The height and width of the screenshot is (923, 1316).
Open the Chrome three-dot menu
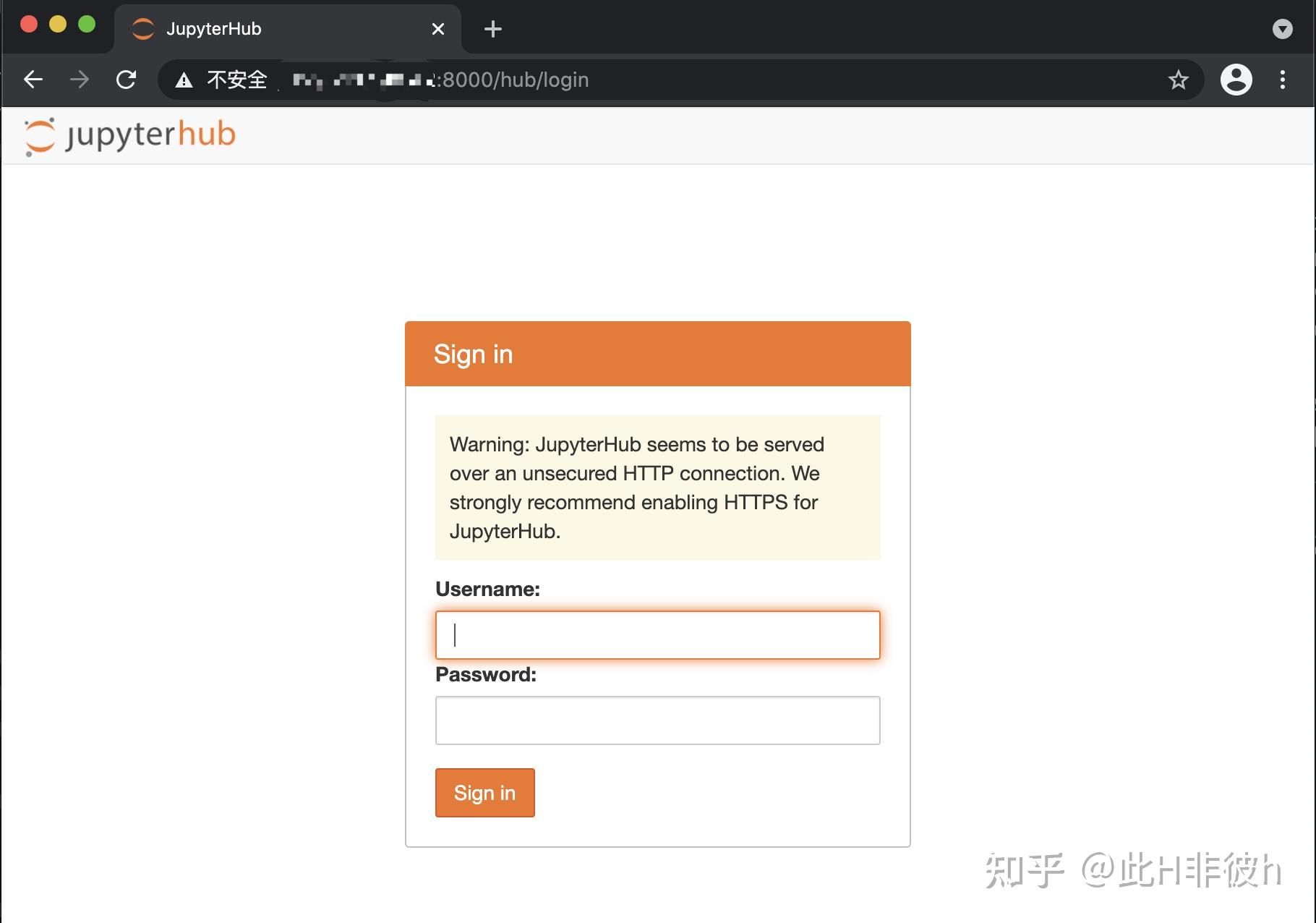pyautogui.click(x=1283, y=80)
